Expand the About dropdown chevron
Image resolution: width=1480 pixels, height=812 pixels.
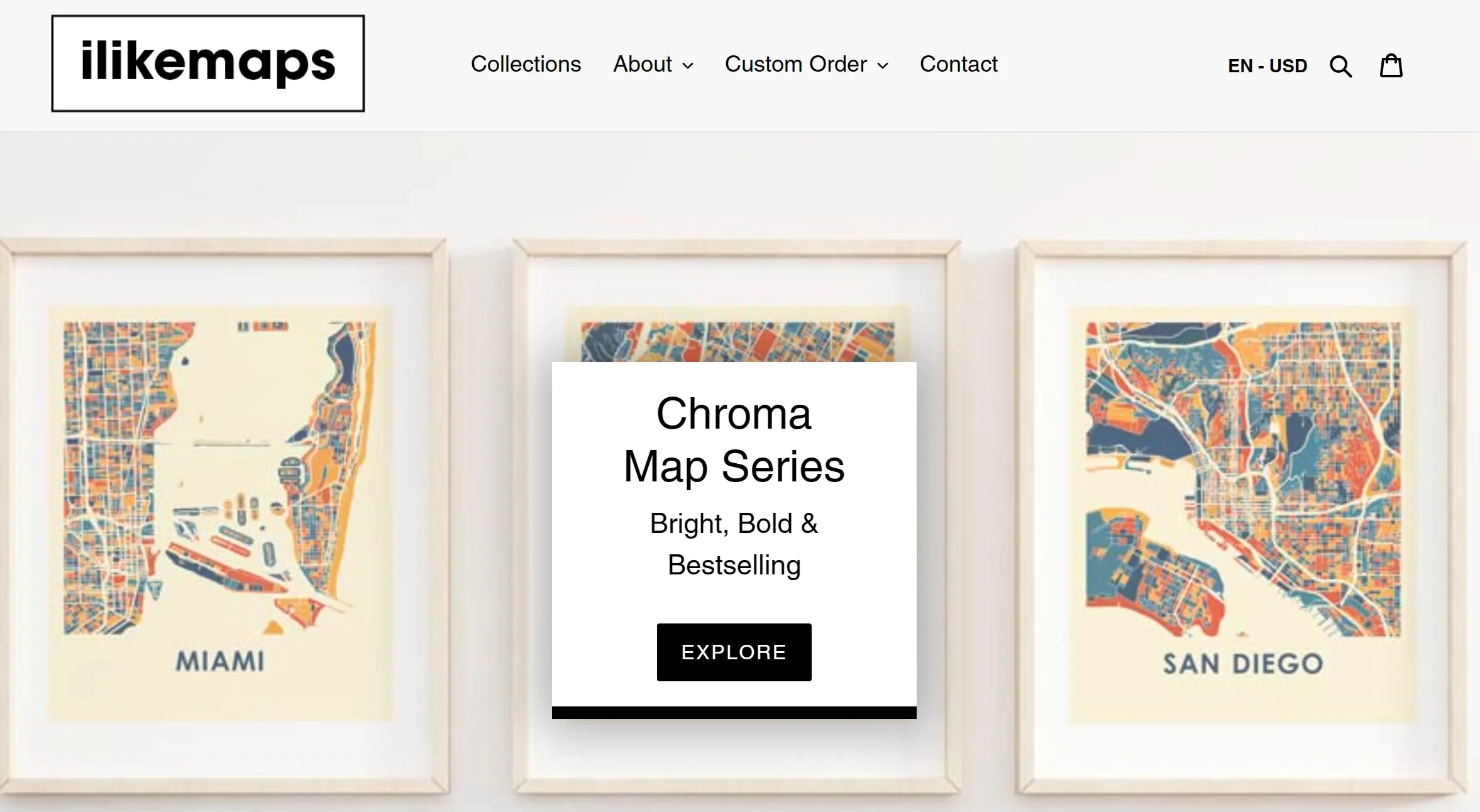[x=687, y=65]
